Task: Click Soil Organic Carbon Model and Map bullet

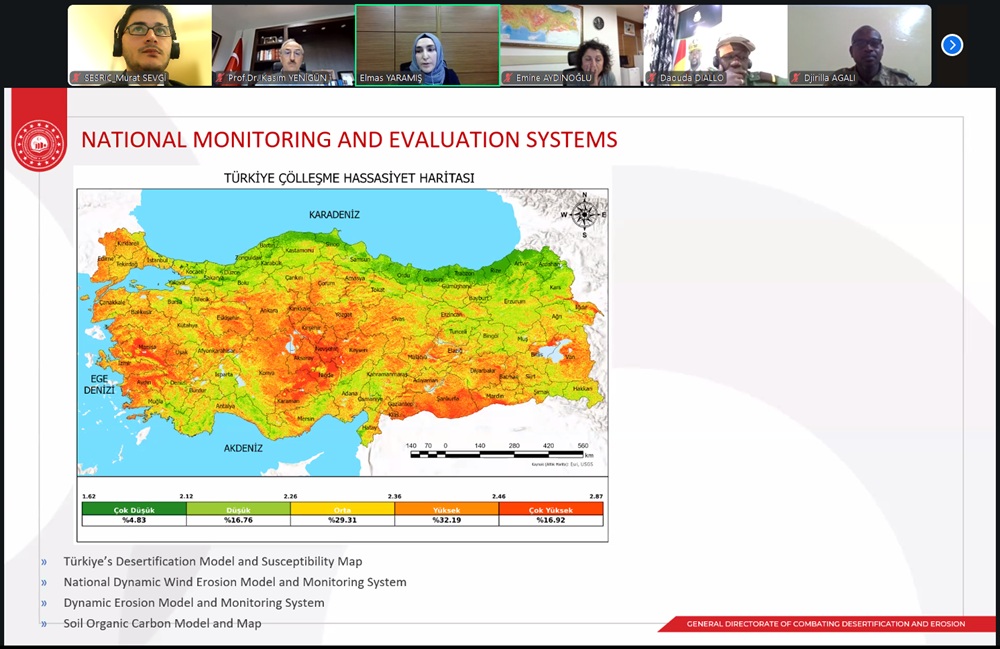Action: (162, 624)
